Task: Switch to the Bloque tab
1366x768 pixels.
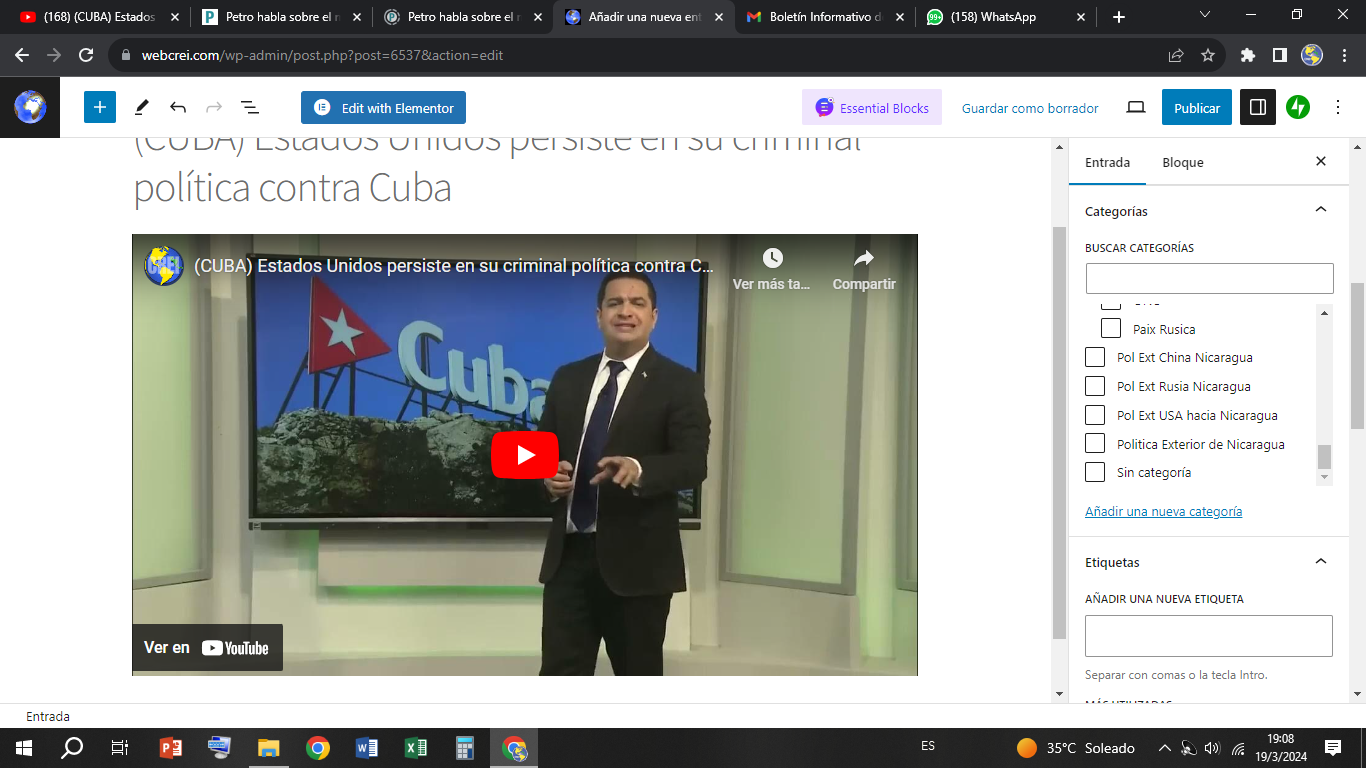Action: 1183,162
